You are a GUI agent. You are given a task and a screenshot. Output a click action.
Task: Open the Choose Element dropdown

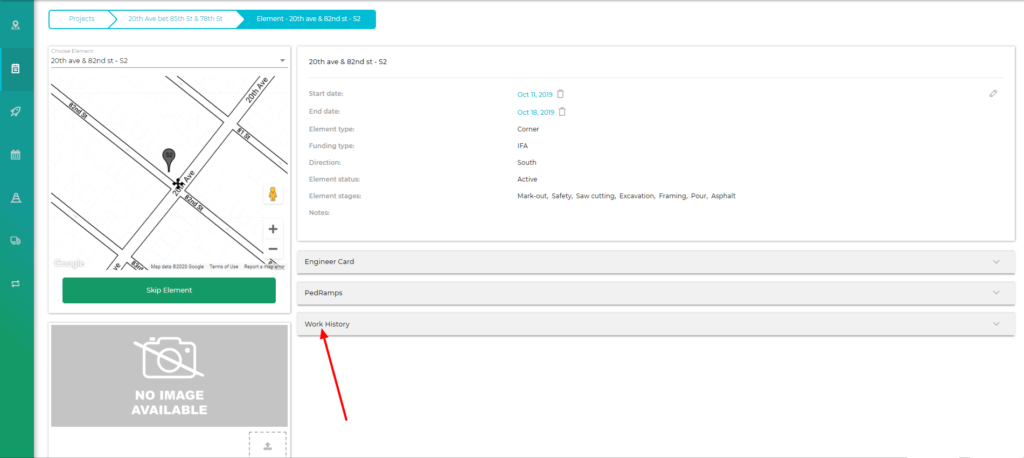(x=168, y=61)
